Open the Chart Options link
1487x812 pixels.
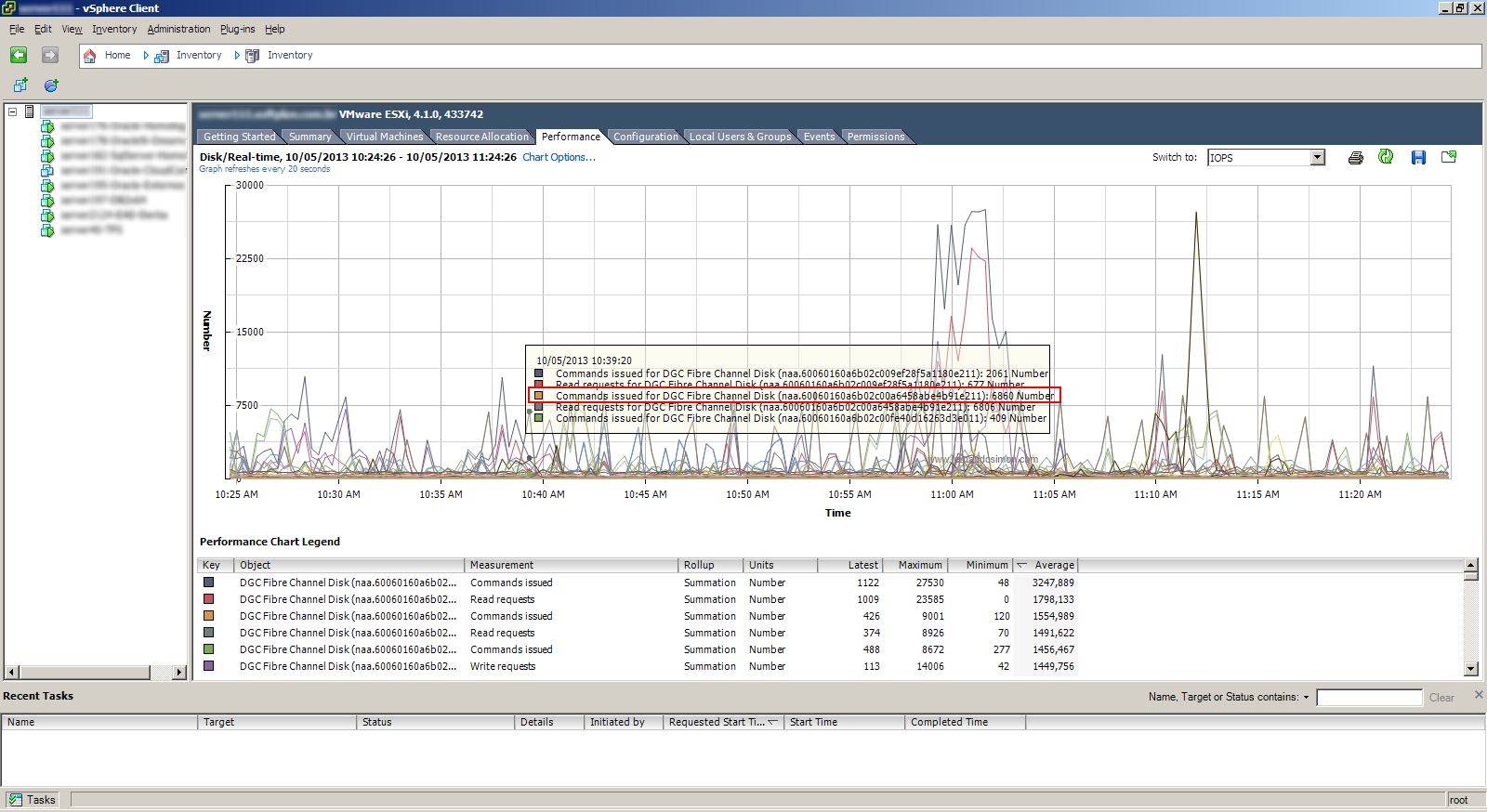click(559, 157)
